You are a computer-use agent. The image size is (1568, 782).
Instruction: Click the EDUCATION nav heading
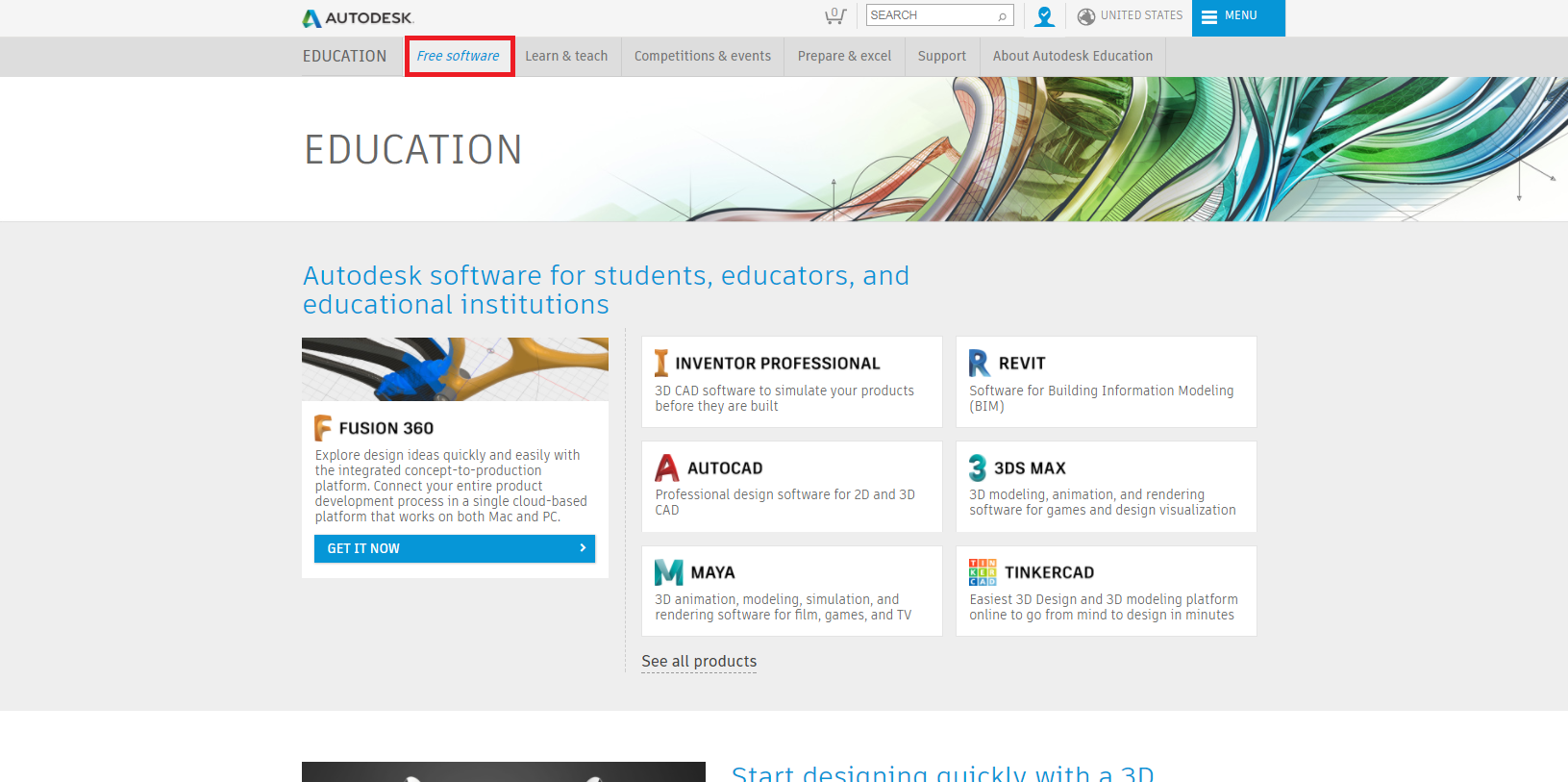[x=344, y=56]
